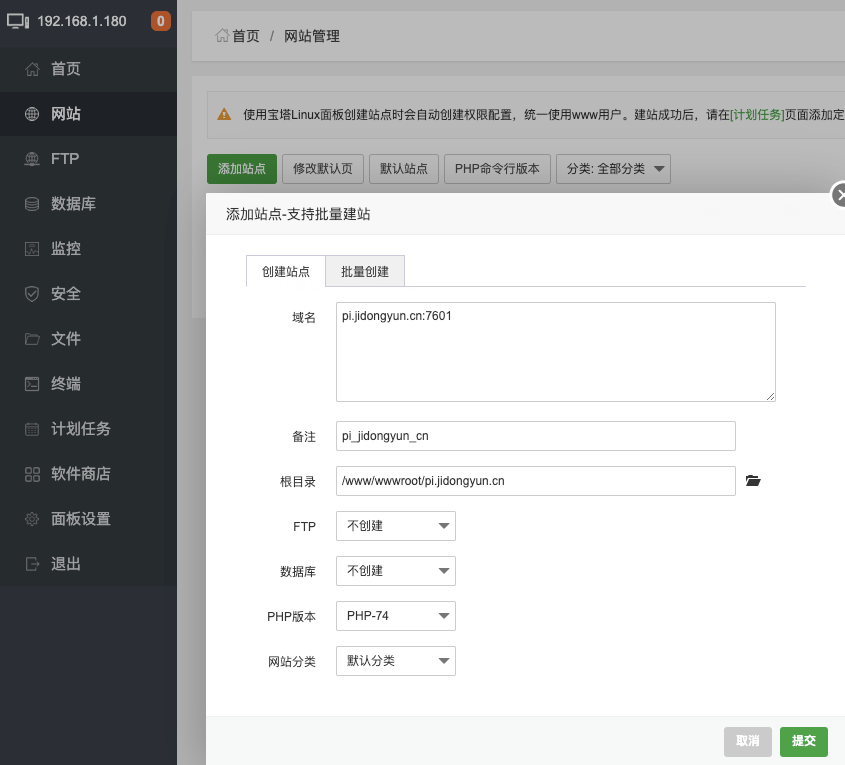The height and width of the screenshot is (765, 845).
Task: Click the gear icon beside 面板设置
Action: (32, 519)
